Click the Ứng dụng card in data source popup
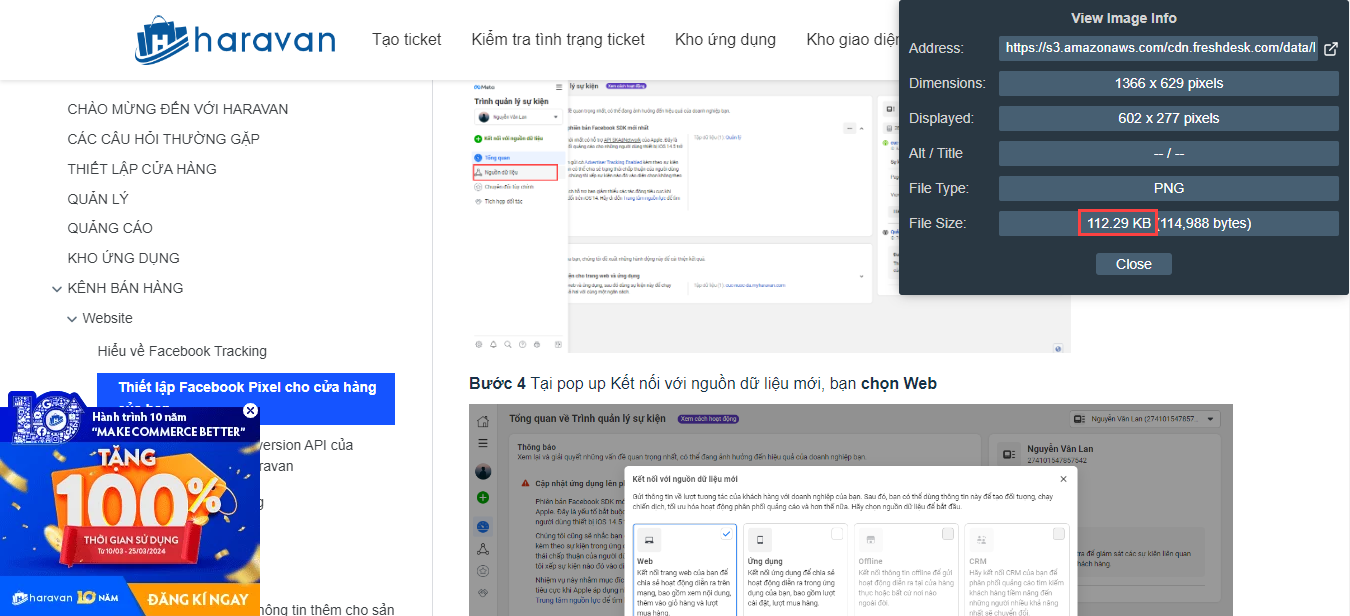 click(796, 570)
